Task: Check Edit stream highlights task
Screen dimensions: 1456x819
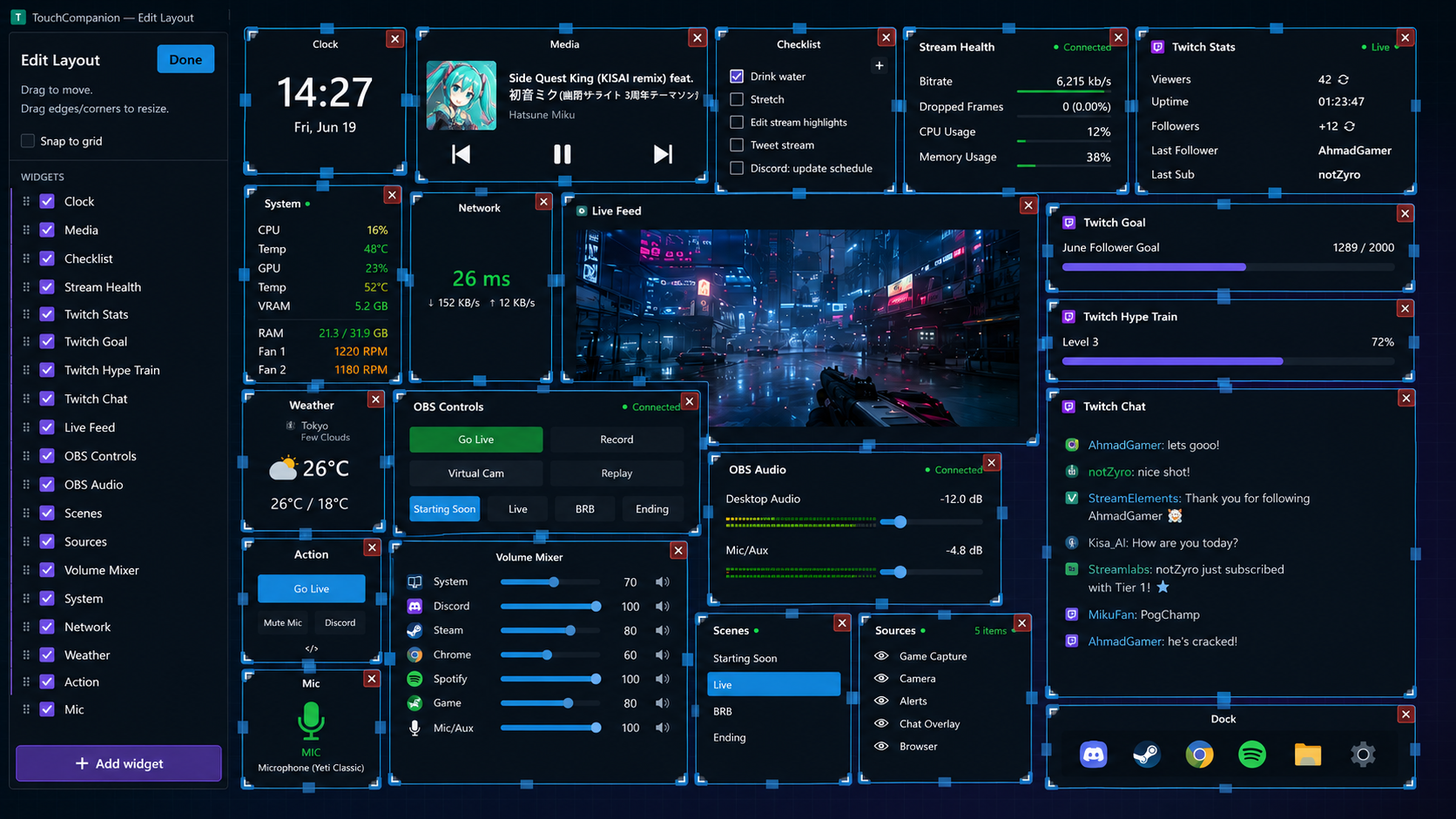Action: coord(737,122)
